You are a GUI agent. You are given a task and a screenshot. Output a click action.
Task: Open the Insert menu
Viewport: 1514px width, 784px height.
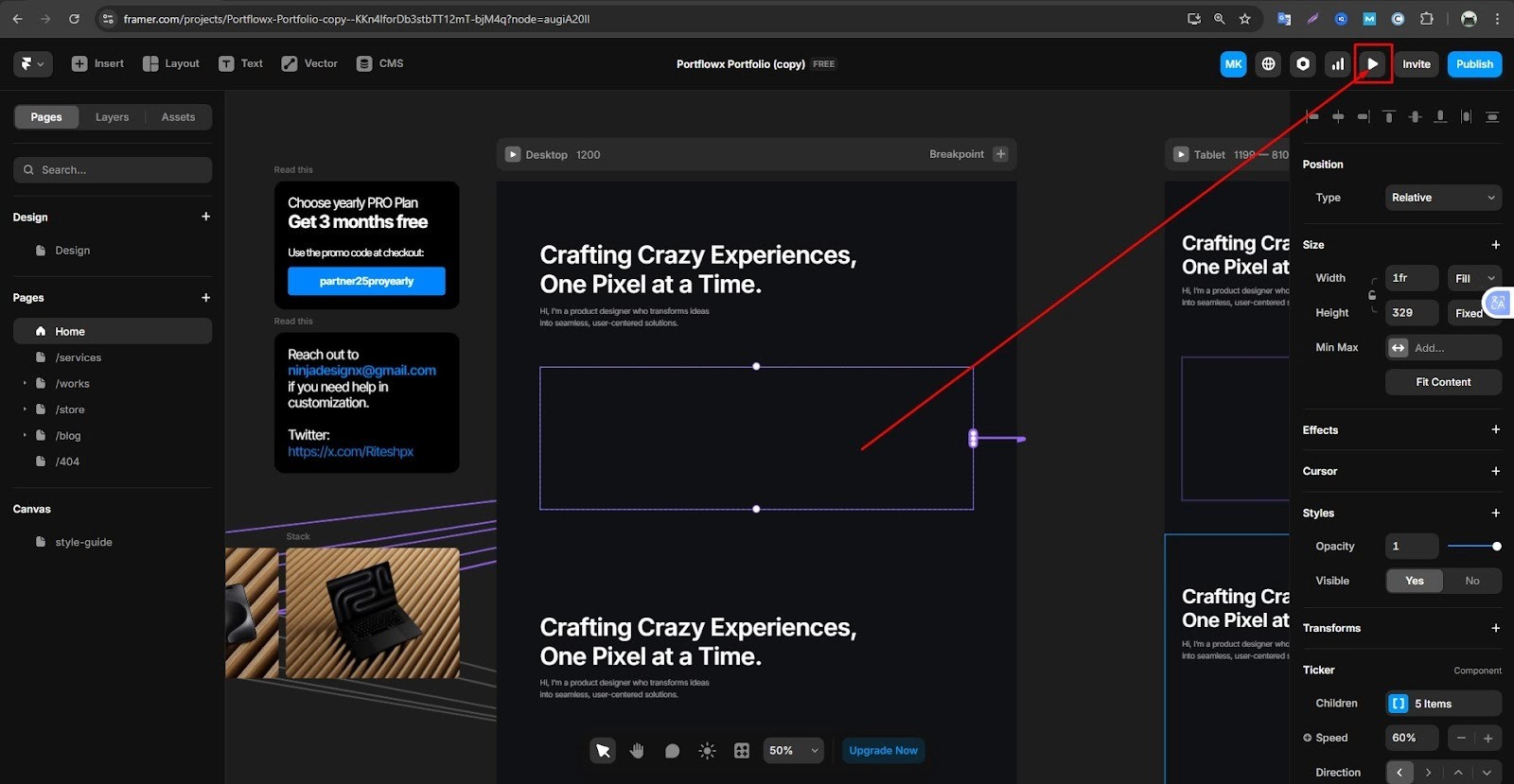pyautogui.click(x=97, y=63)
